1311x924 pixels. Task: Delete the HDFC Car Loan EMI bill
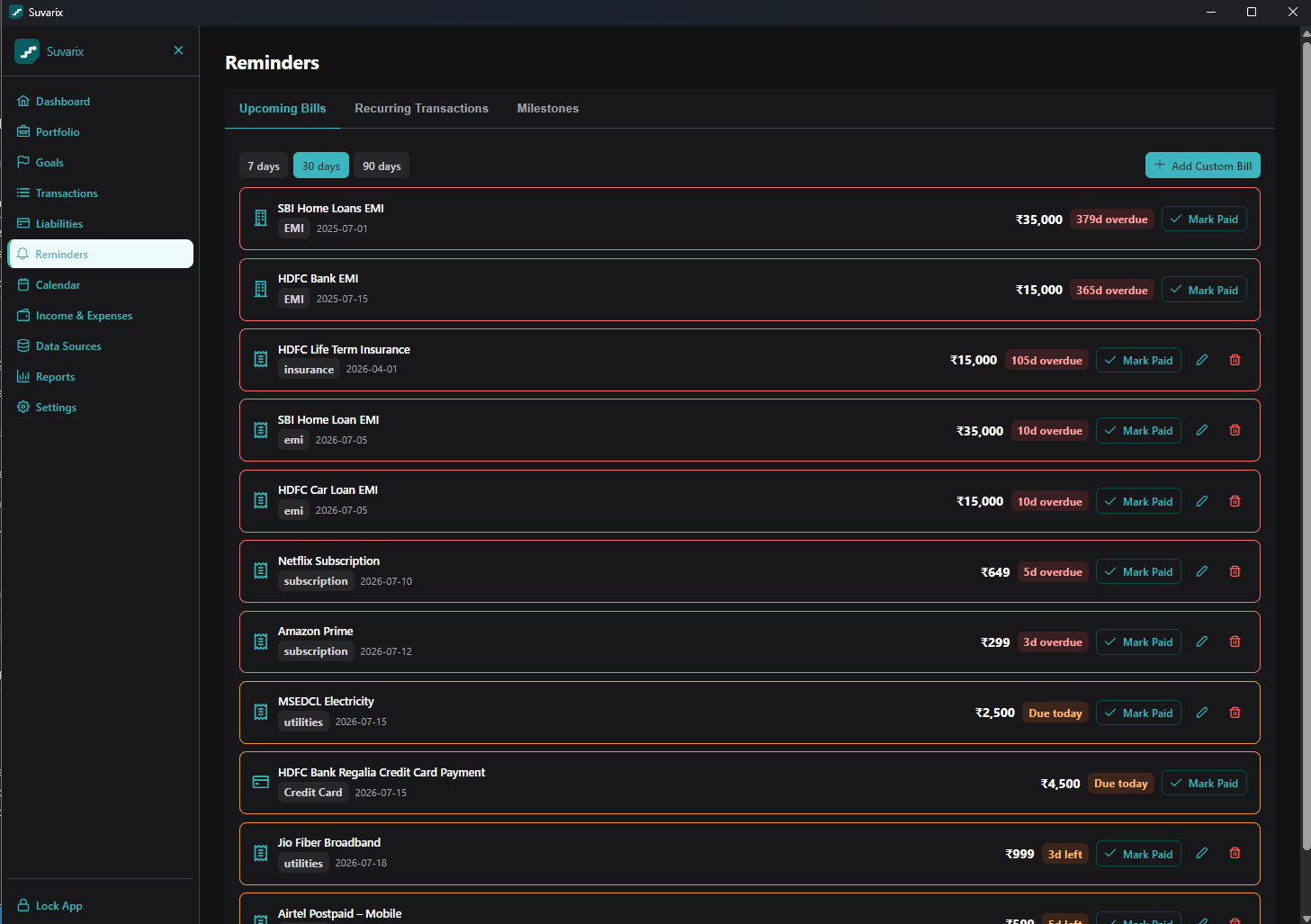click(1235, 501)
